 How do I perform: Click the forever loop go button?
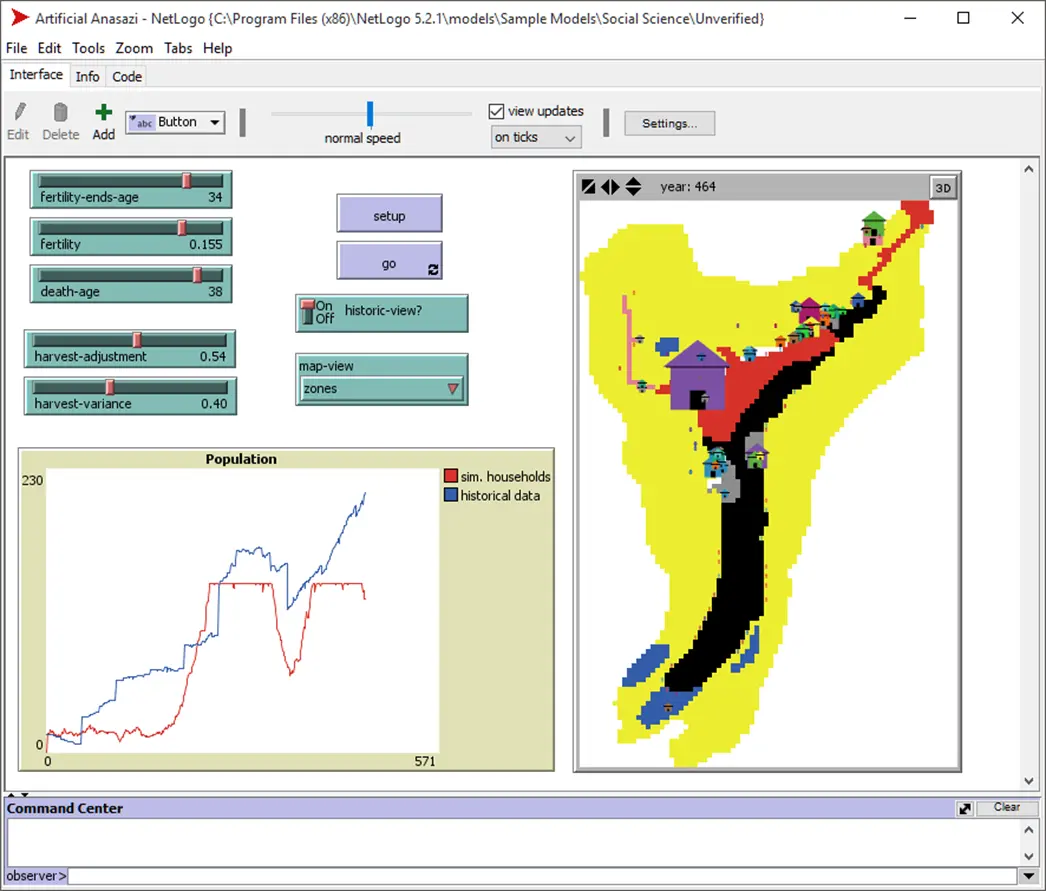point(389,264)
